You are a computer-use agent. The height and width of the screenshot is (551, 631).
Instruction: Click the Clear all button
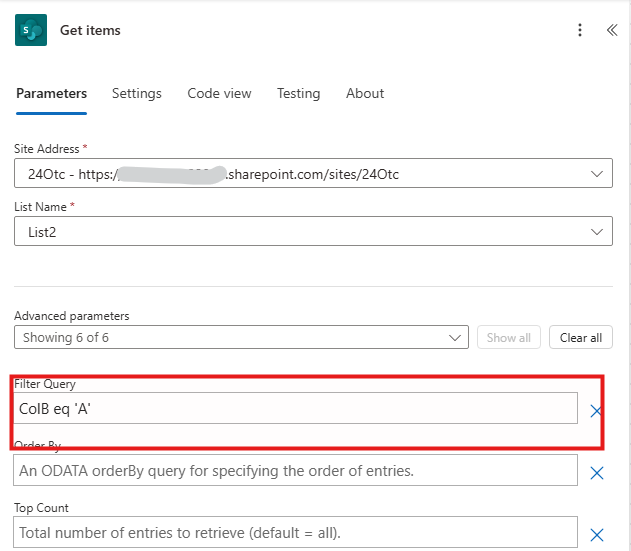[581, 337]
